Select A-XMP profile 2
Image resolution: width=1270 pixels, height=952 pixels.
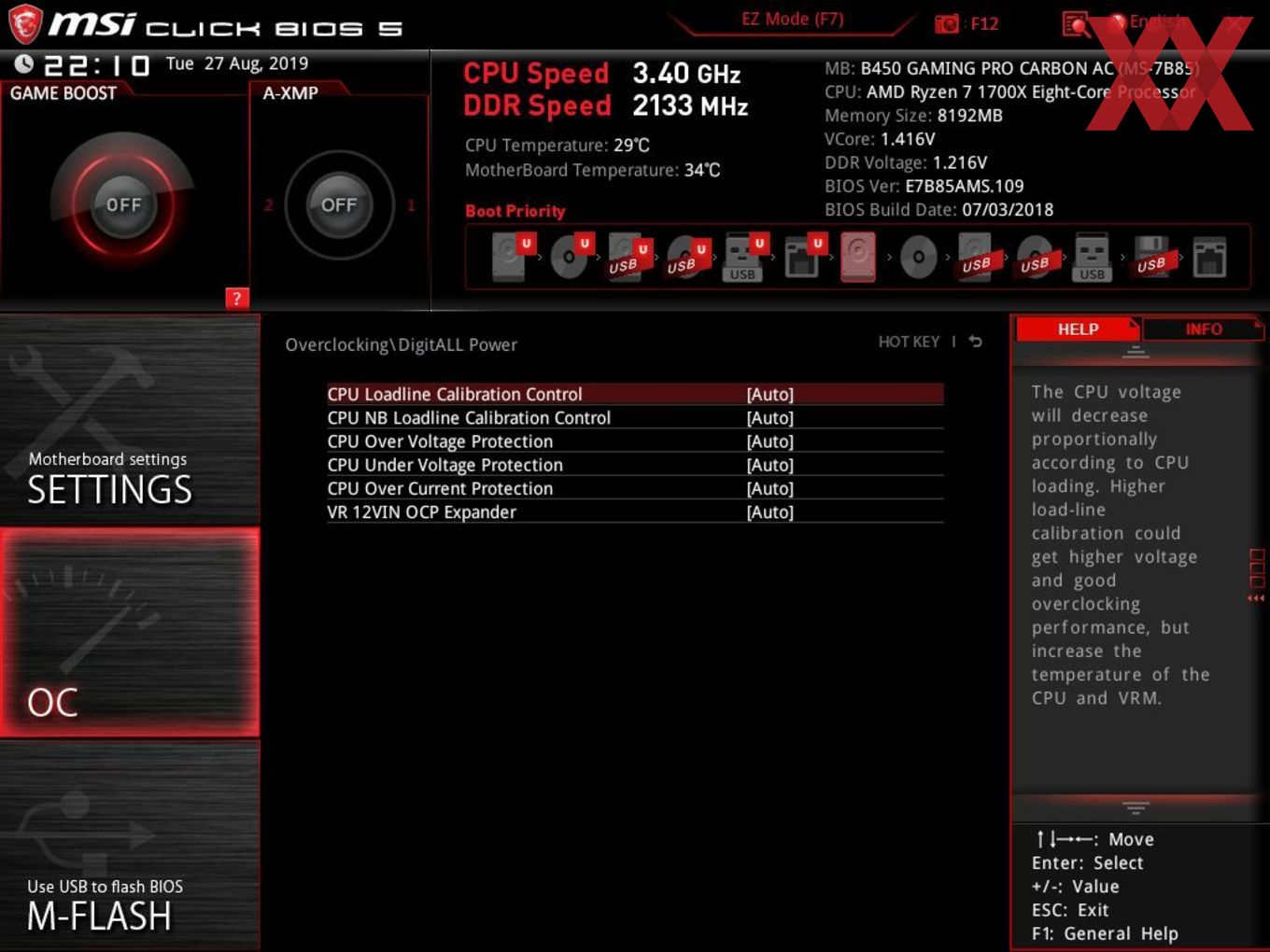pos(268,204)
